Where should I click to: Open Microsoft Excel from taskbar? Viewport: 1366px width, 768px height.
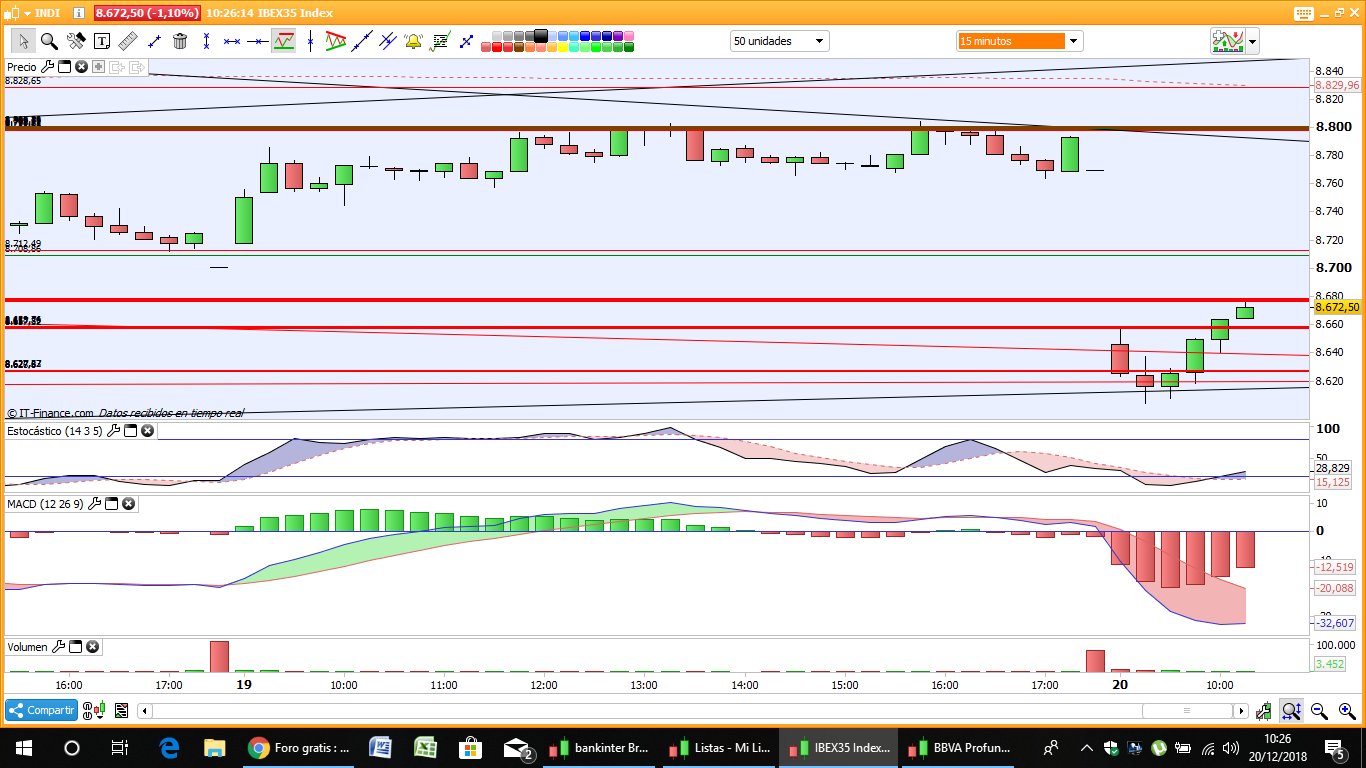(425, 748)
